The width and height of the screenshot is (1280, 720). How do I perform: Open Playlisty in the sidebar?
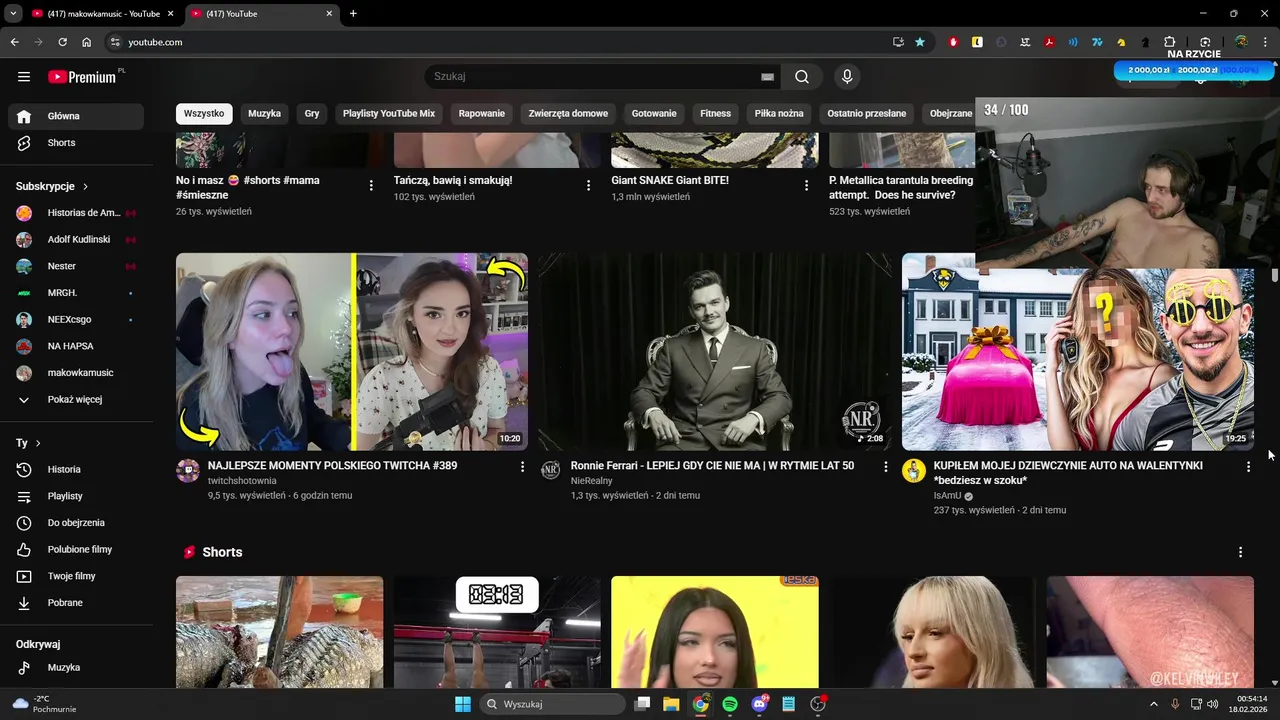coord(76,496)
